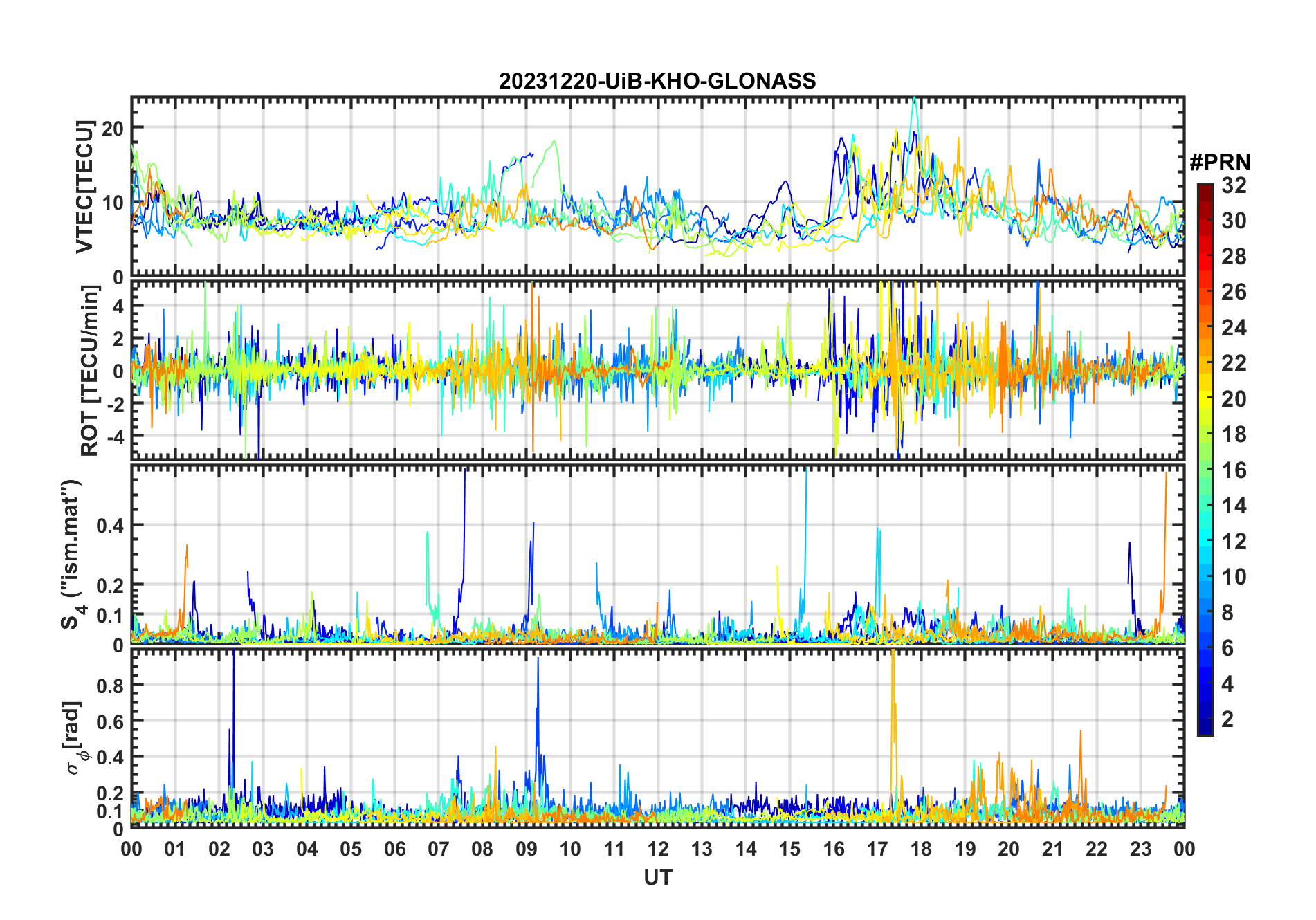Click the plot title 20231220-UiB-KHO-GLONASS
This screenshot has width=1316, height=920.
point(657,82)
